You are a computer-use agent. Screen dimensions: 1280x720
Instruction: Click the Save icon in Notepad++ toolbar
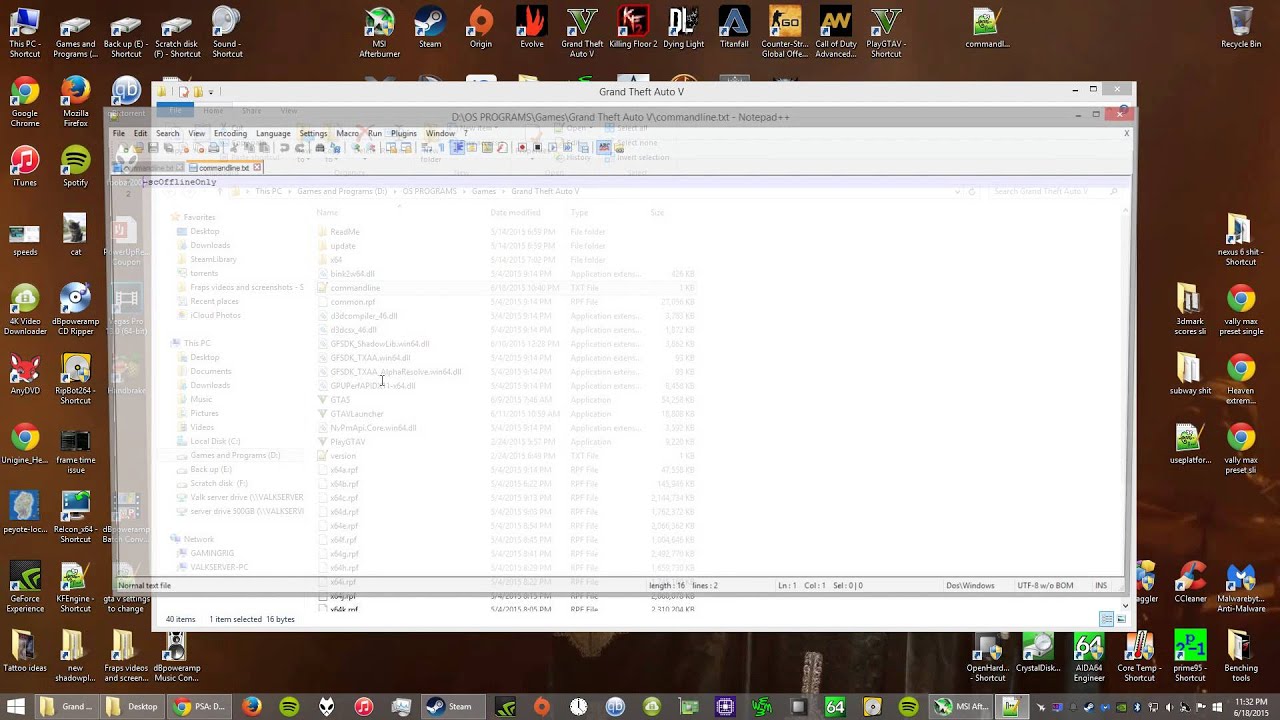[x=153, y=148]
